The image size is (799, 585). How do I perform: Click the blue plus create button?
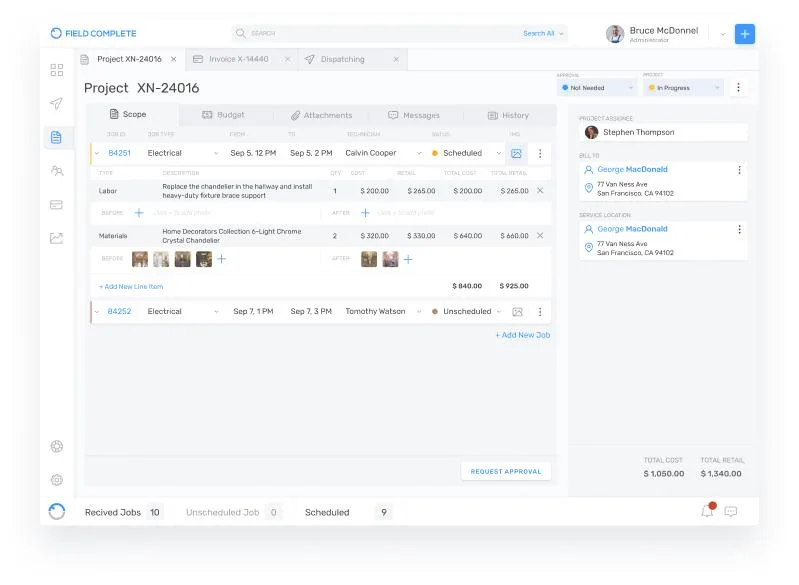pos(744,34)
